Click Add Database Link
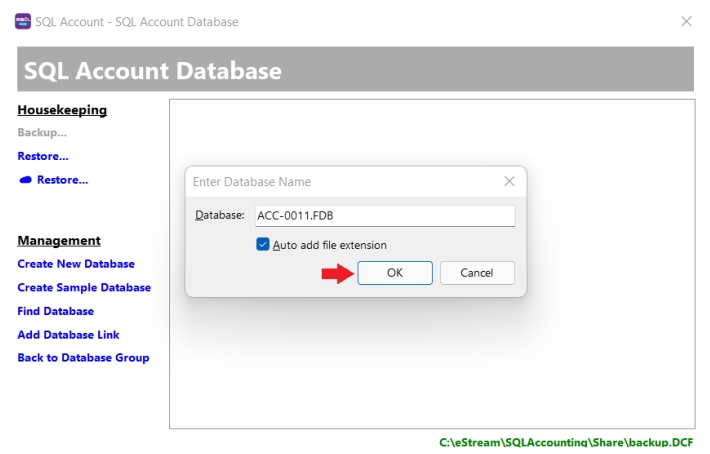The height and width of the screenshot is (454, 710). coord(68,335)
